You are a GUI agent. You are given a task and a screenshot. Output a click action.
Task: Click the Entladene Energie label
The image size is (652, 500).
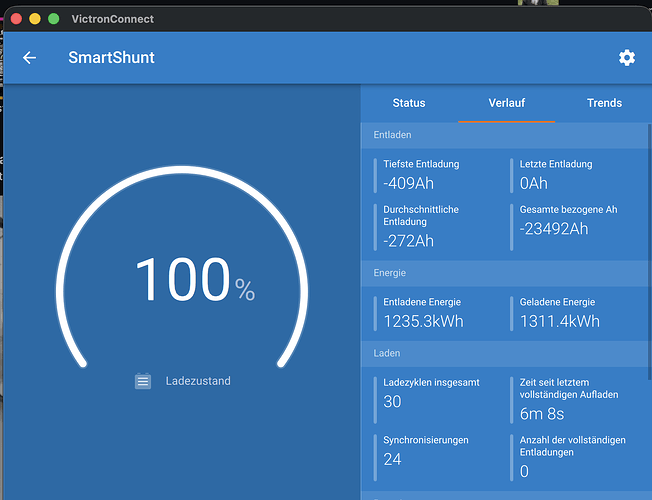point(422,302)
